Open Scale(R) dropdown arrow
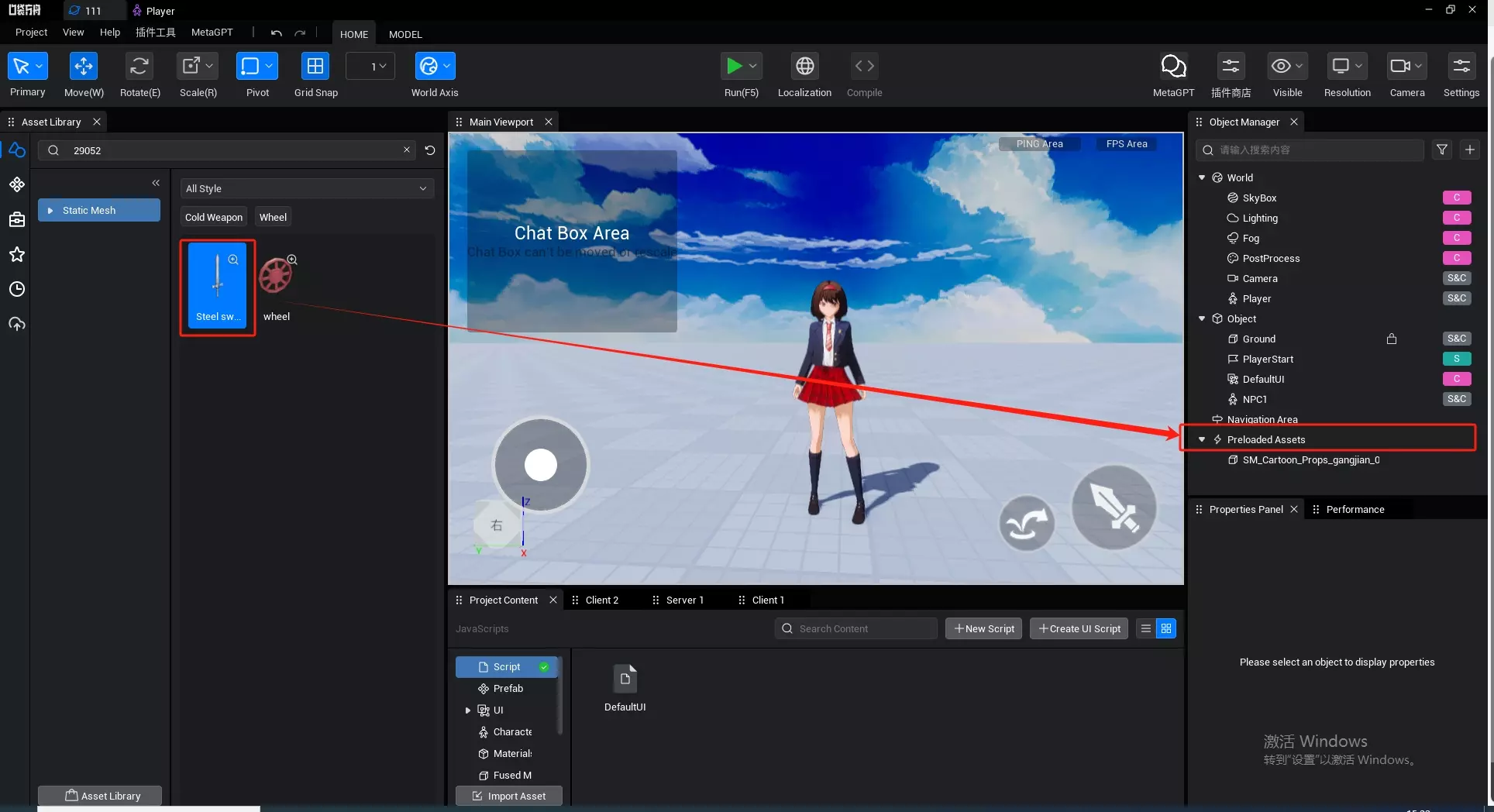This screenshot has width=1494, height=812. click(209, 66)
